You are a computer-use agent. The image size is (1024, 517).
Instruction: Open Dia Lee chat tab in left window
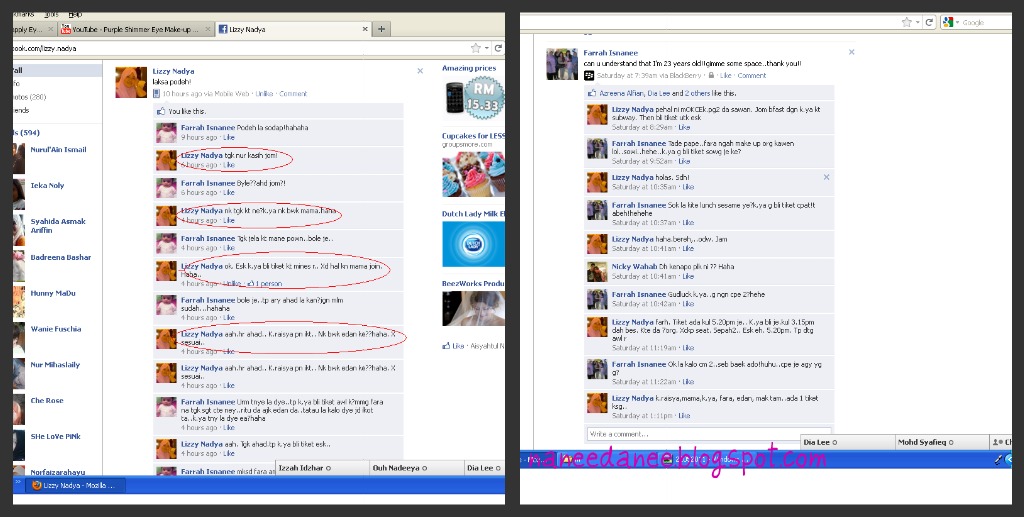point(485,468)
